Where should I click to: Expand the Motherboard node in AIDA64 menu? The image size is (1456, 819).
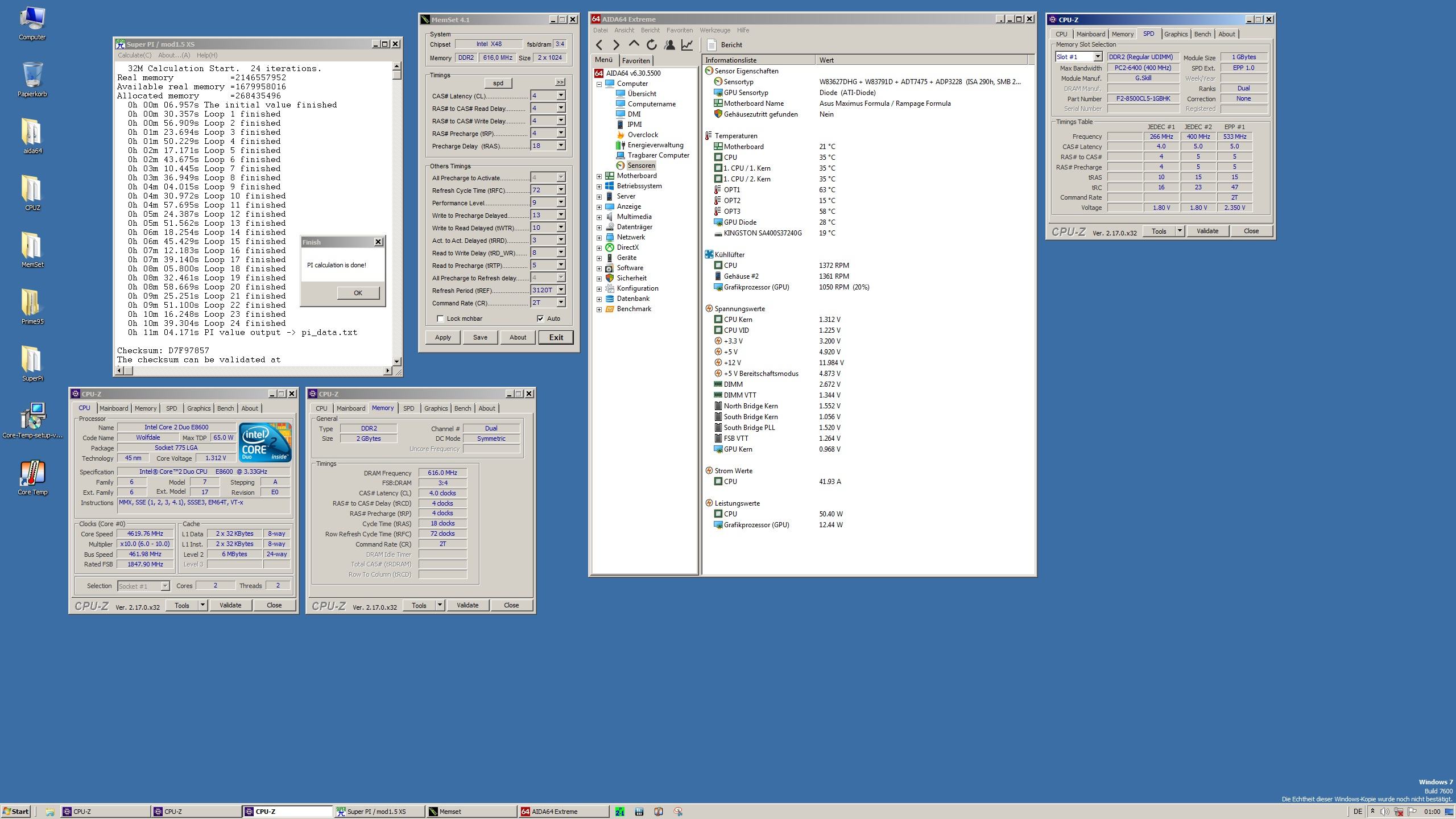click(x=599, y=176)
